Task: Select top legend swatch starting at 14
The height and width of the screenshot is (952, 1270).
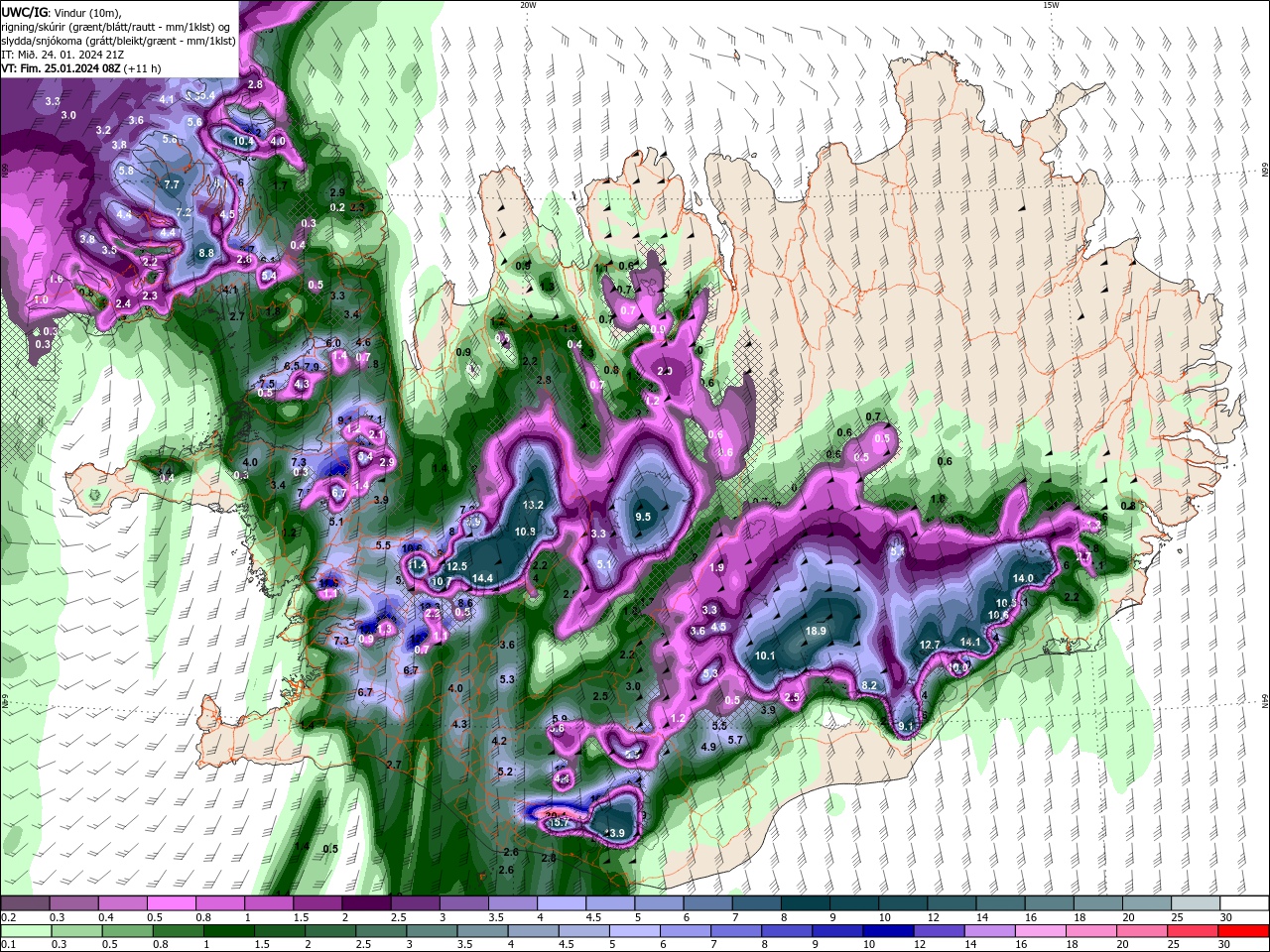Action: click(x=1001, y=902)
